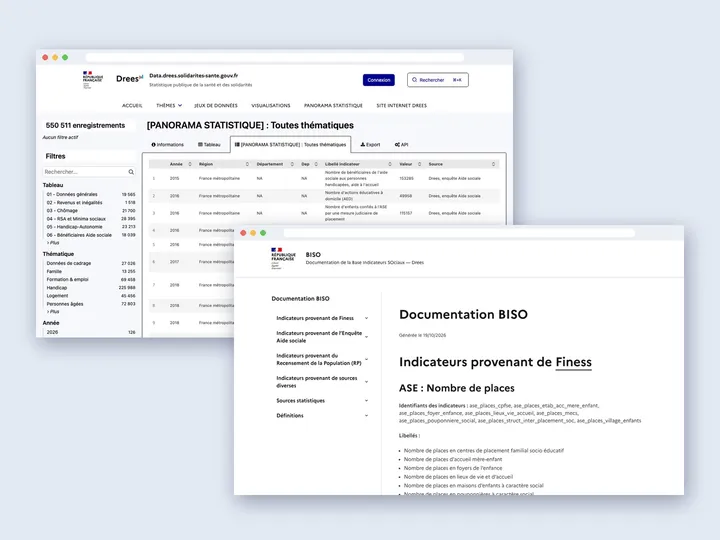Open the API tab
This screenshot has width=720, height=540.
point(401,145)
